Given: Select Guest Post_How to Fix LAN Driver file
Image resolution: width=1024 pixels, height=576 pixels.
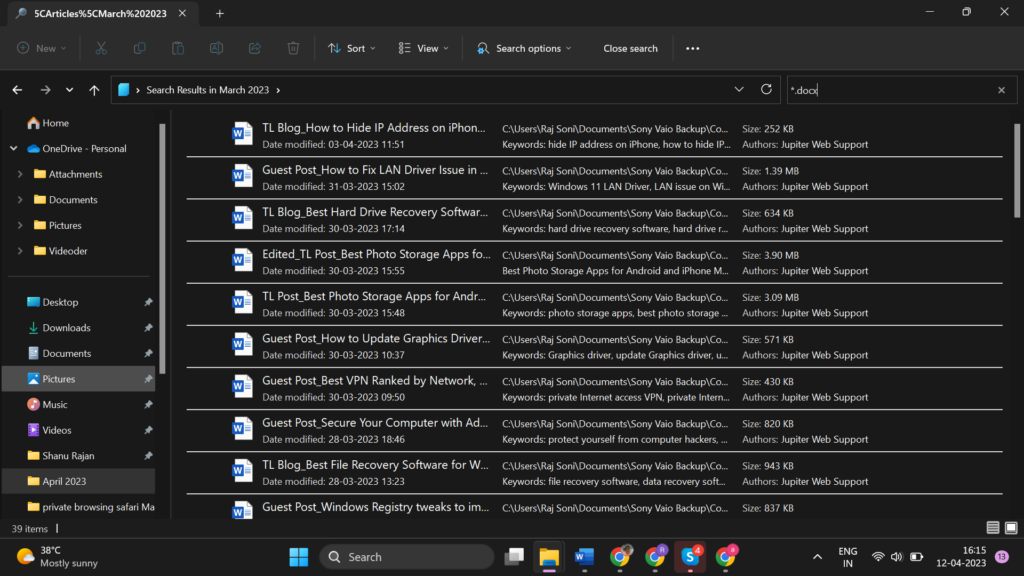Looking at the screenshot, I should coord(594,178).
